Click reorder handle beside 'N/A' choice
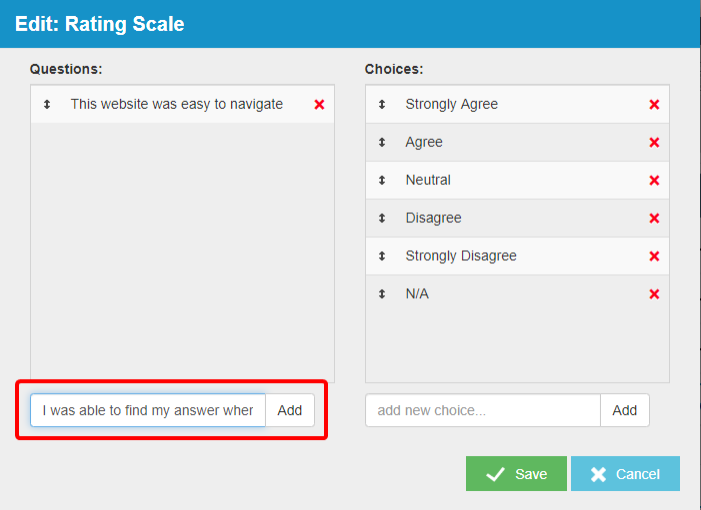Viewport: 701px width, 510px height. click(382, 294)
